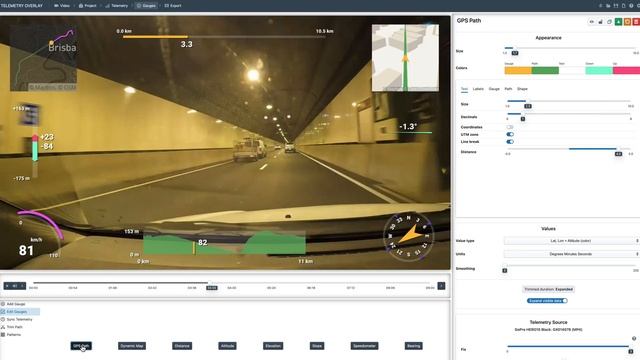Select the Elevation gauge button
640x360 pixels.
(x=273, y=346)
